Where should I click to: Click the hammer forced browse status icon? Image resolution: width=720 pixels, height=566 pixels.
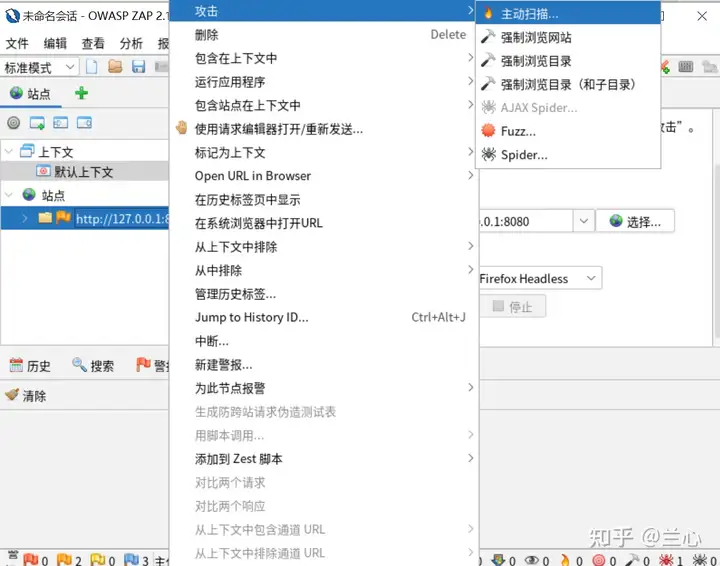[x=632, y=560]
